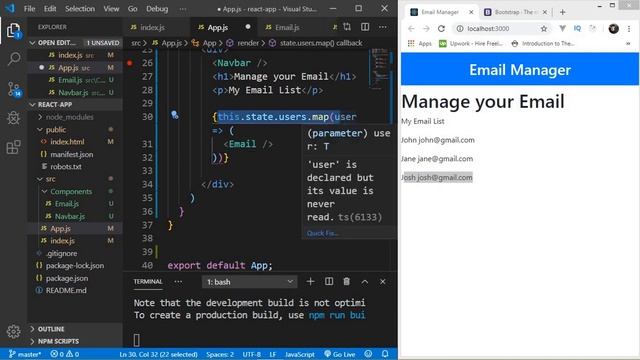
Task: Click the localhost:3000 address bar
Action: (x=502, y=29)
